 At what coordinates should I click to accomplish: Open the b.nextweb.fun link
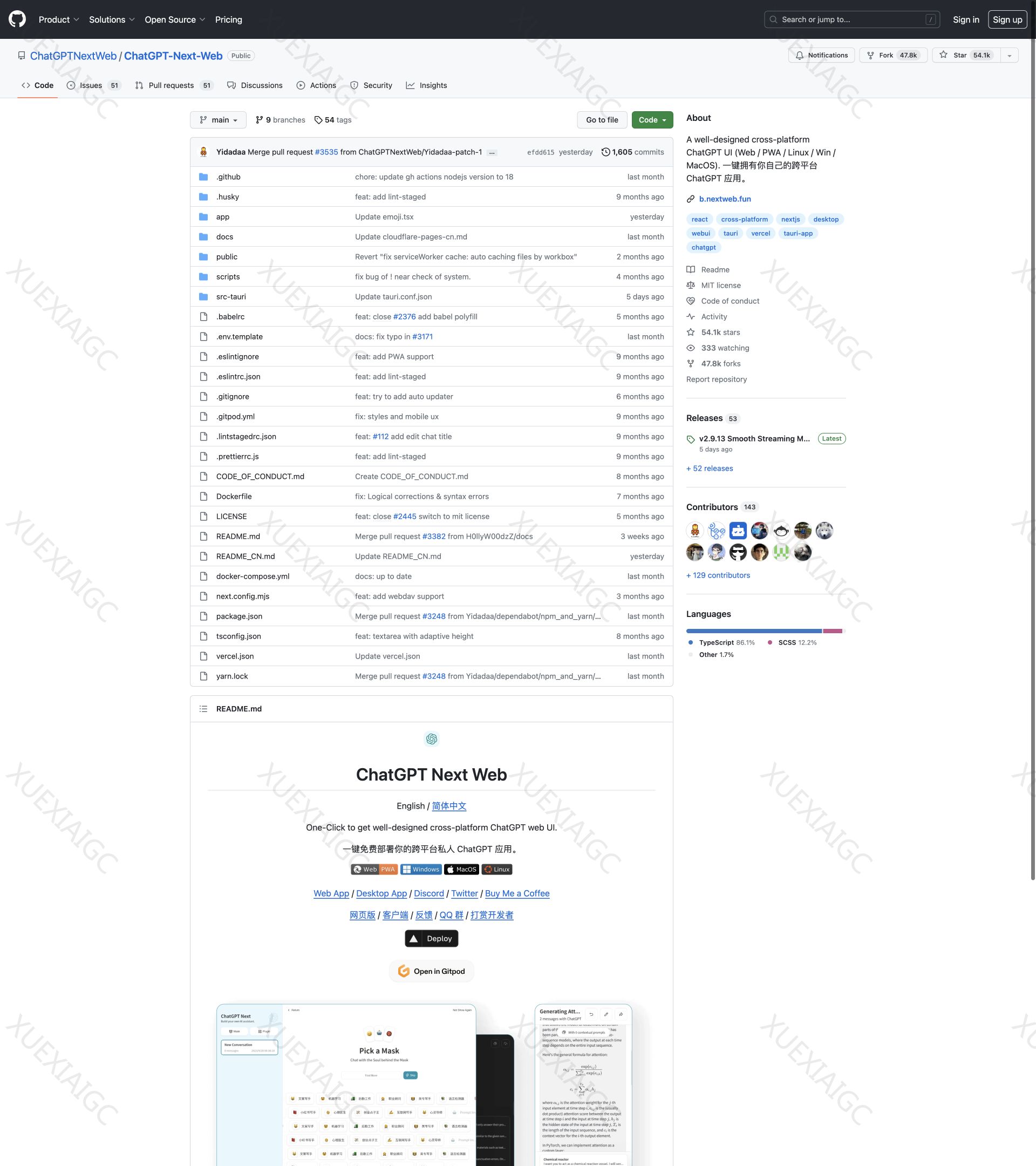(725, 199)
